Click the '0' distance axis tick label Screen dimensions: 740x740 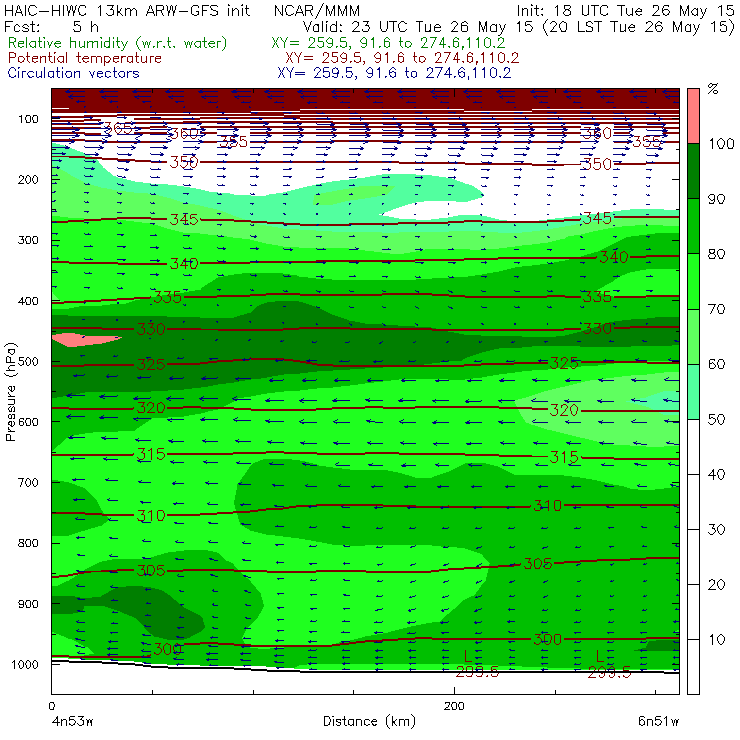pos(52,706)
